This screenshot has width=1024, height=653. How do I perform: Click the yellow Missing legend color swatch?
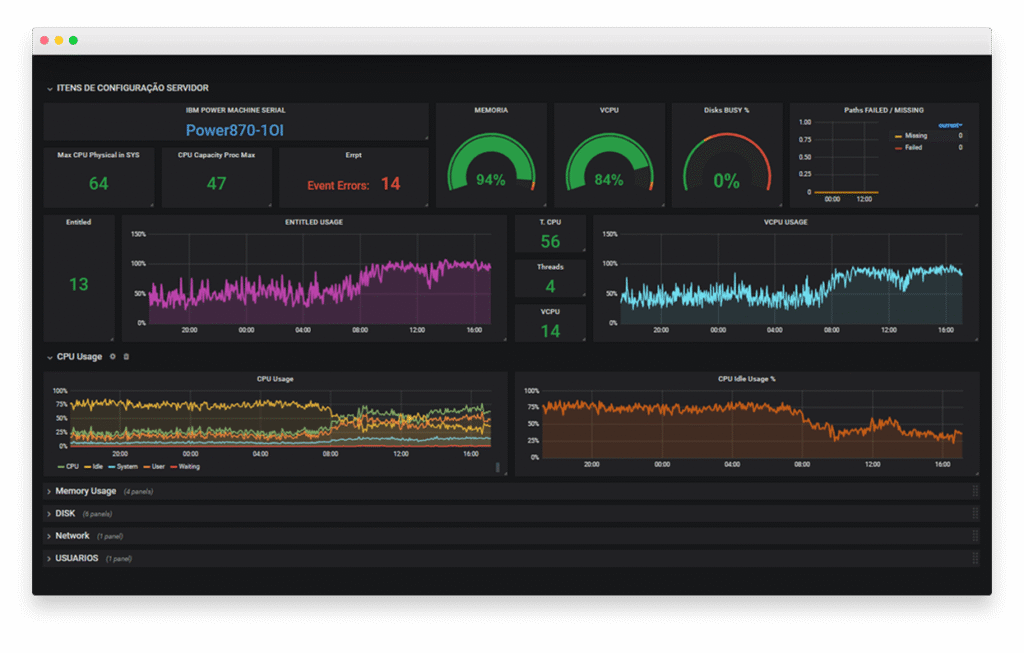coord(898,136)
